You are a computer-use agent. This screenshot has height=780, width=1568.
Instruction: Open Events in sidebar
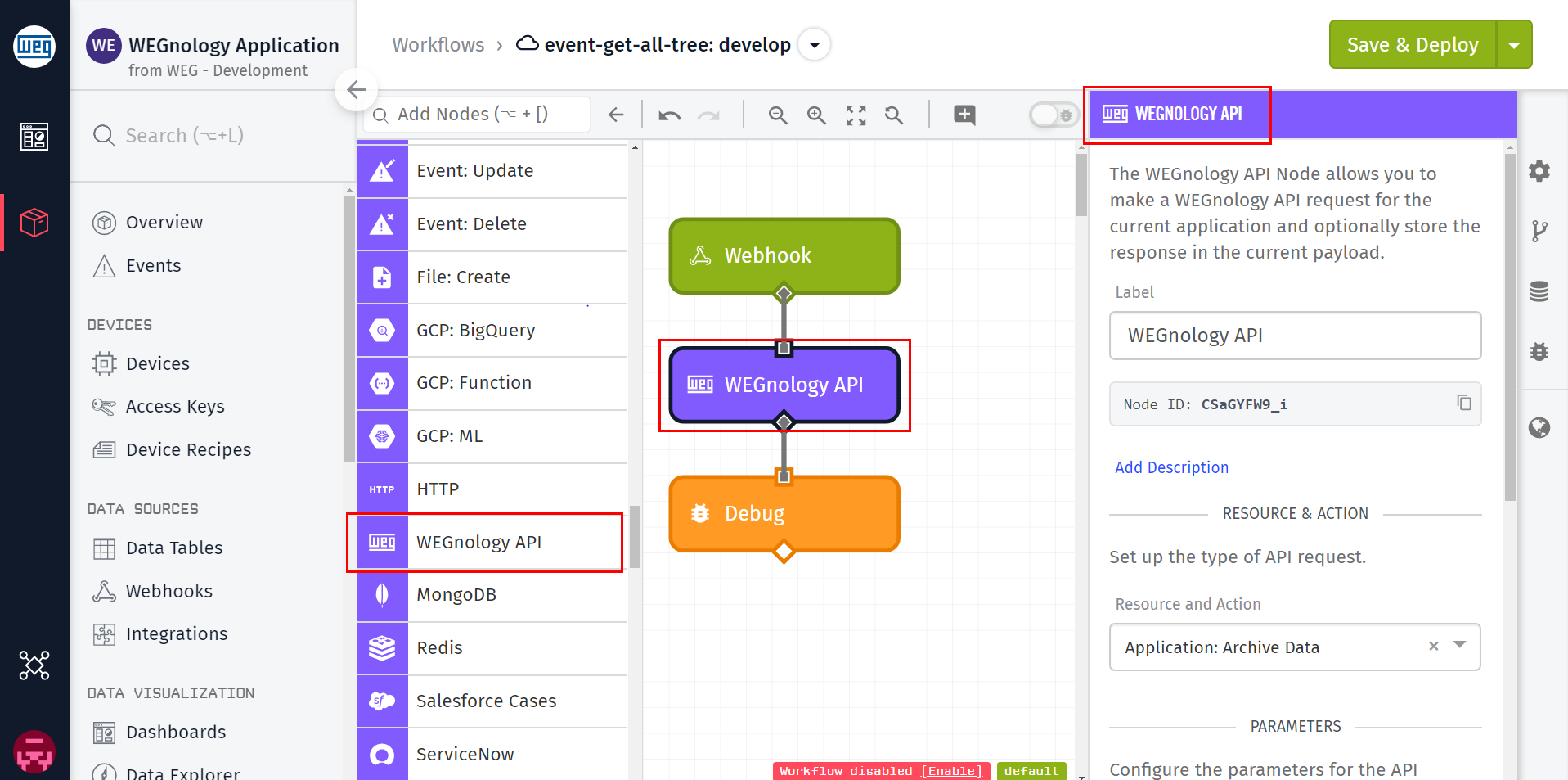(x=153, y=265)
